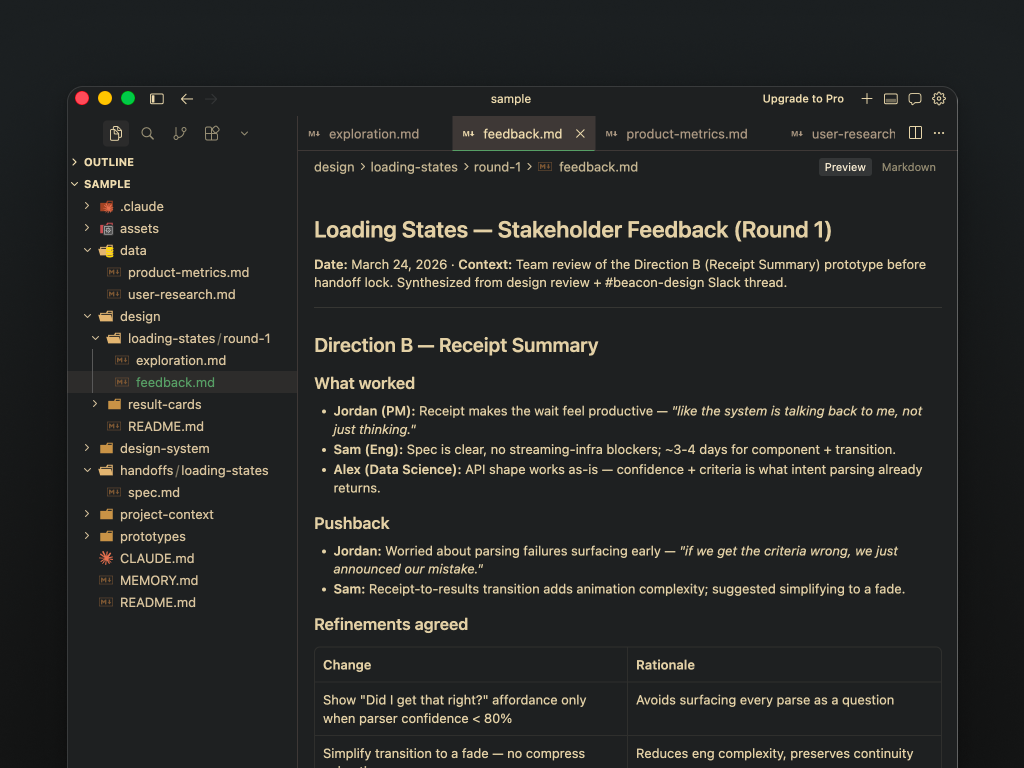
Task: Open the Extensions blocks icon
Action: [x=212, y=133]
